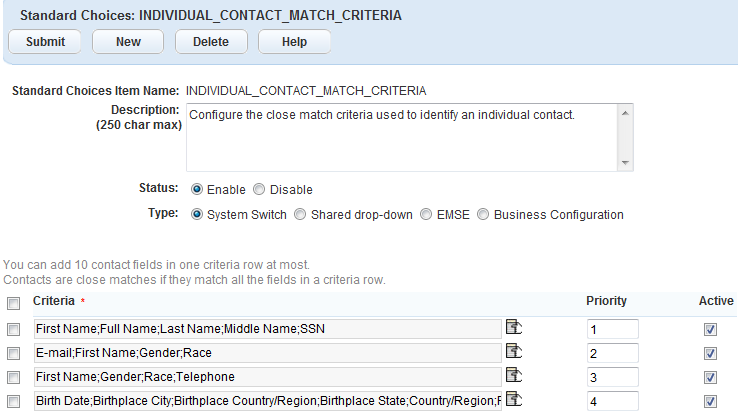738x415 pixels.
Task: Open field picker icon for Birth Date criteria row
Action: pos(514,400)
